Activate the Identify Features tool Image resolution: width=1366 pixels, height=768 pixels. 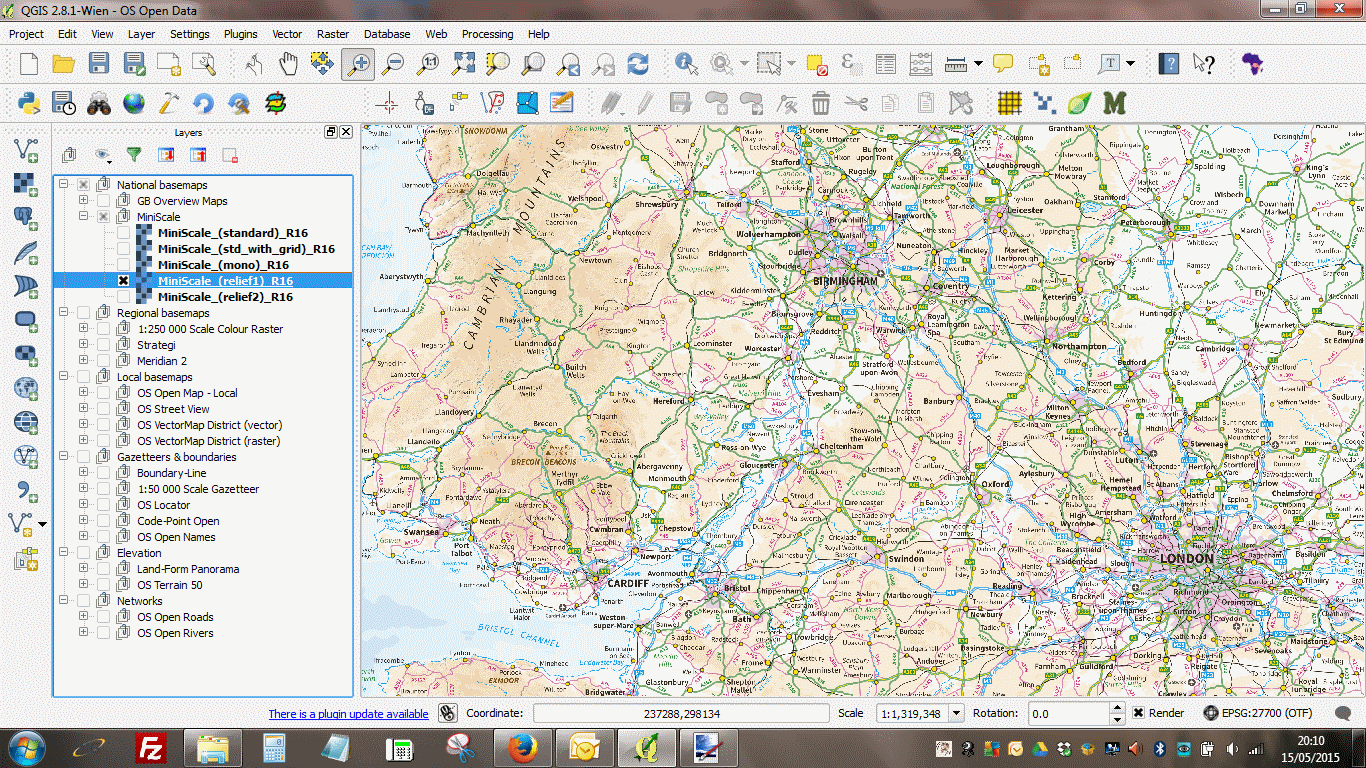pos(686,65)
